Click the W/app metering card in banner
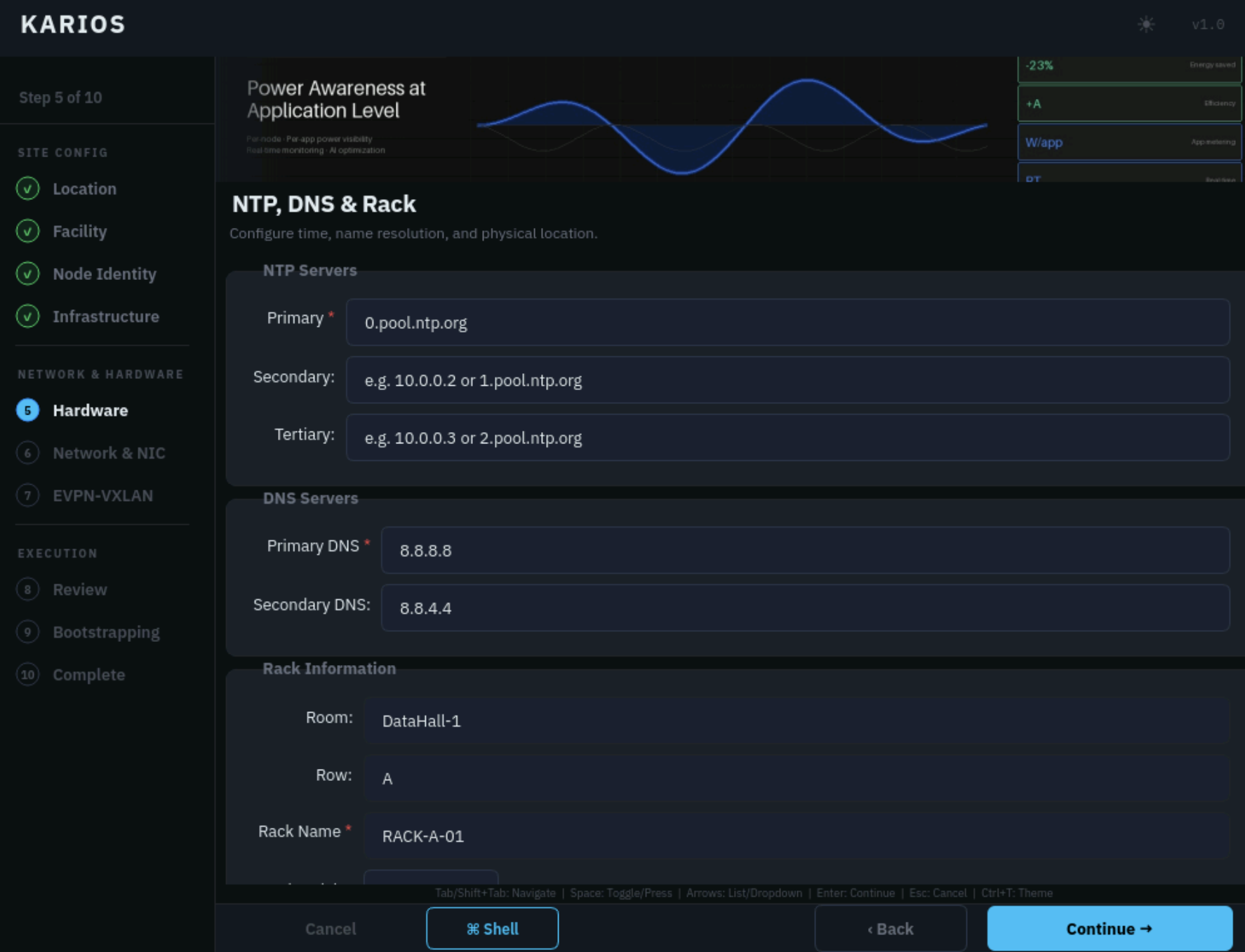Screen dimensions: 1245x952 (1129, 142)
